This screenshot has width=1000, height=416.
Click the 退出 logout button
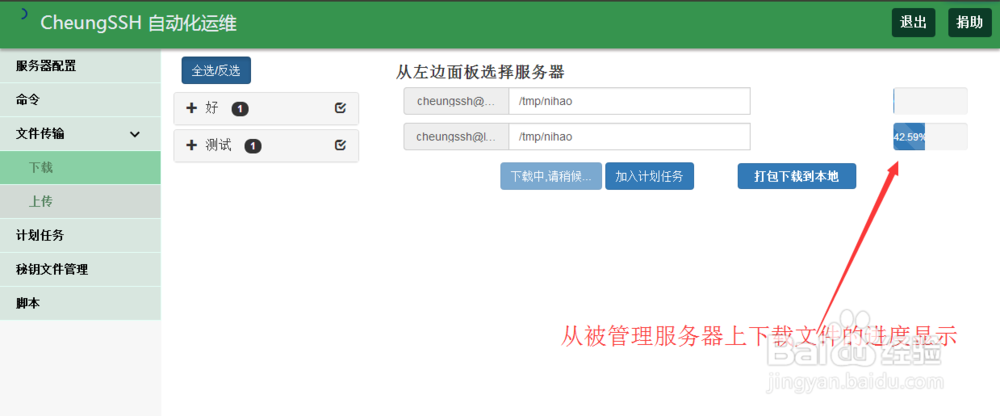pyautogui.click(x=913, y=22)
